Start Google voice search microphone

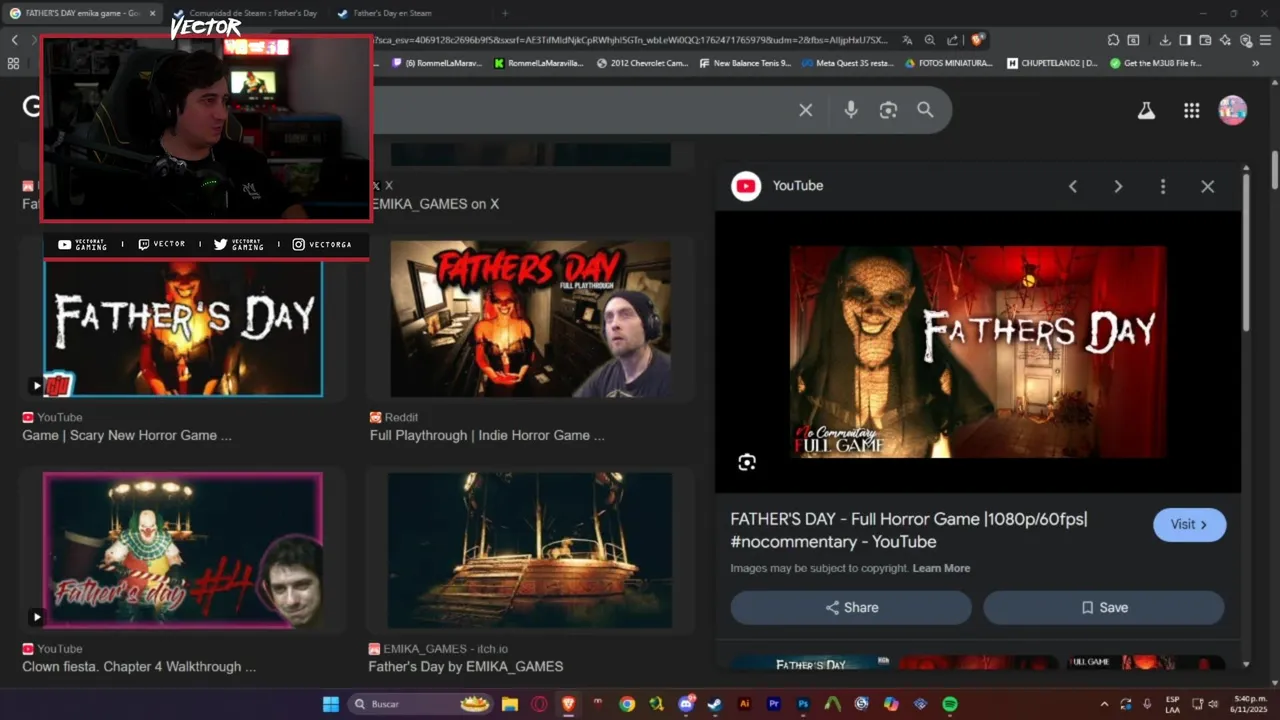851,110
